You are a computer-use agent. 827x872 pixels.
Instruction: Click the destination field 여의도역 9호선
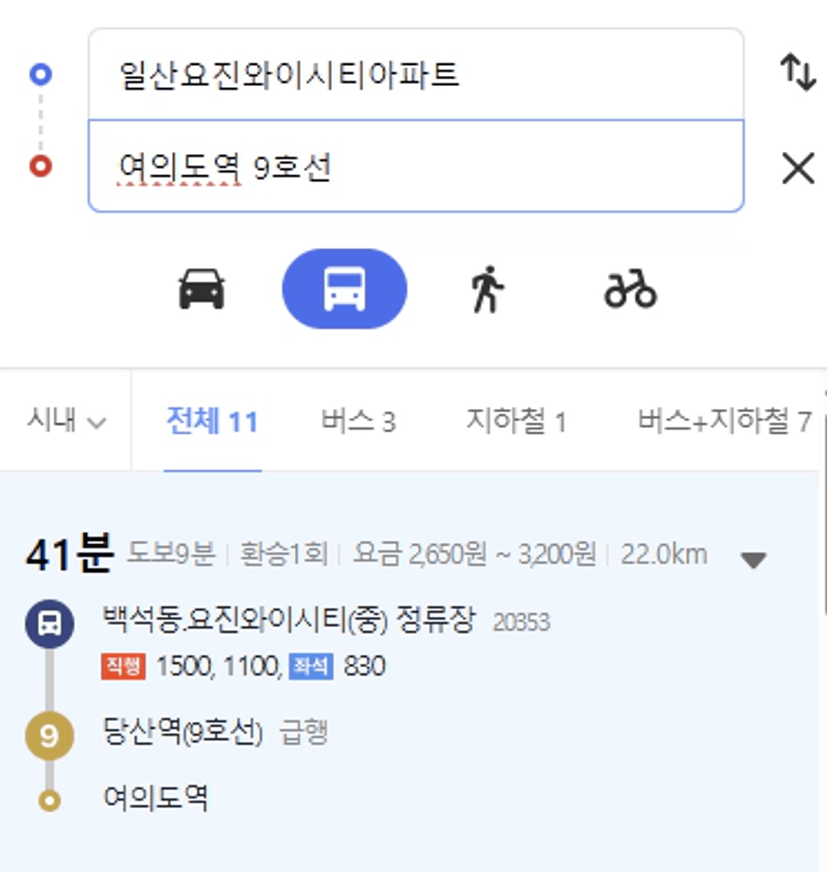click(416, 166)
